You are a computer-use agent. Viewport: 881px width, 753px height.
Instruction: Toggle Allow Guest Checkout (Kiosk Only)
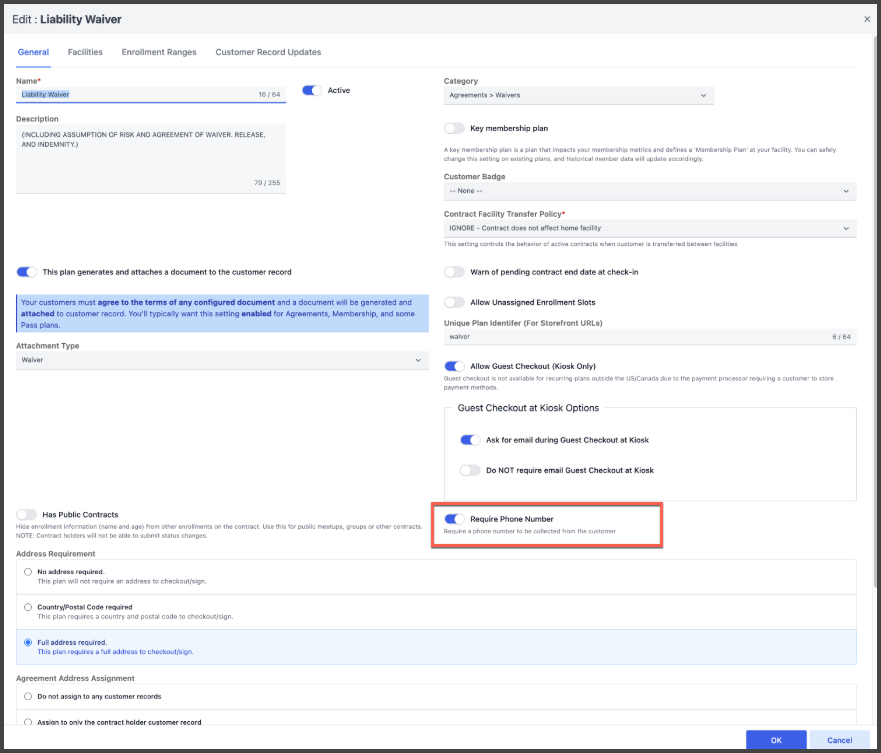coord(455,367)
